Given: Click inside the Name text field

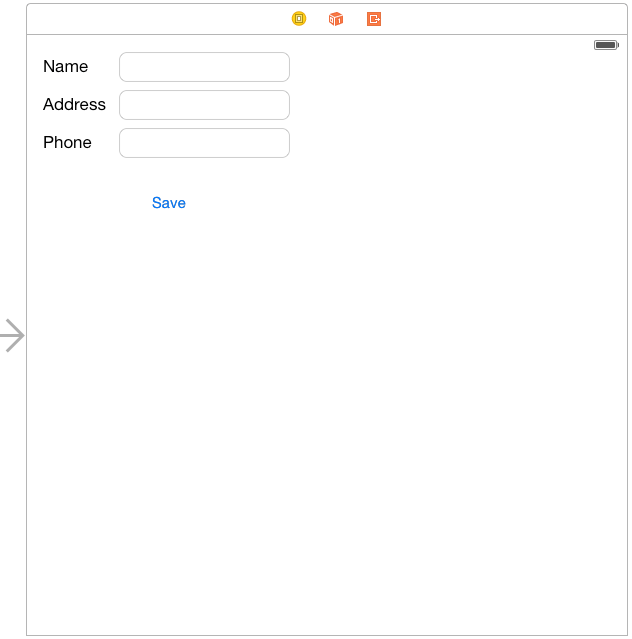Looking at the screenshot, I should 204,67.
